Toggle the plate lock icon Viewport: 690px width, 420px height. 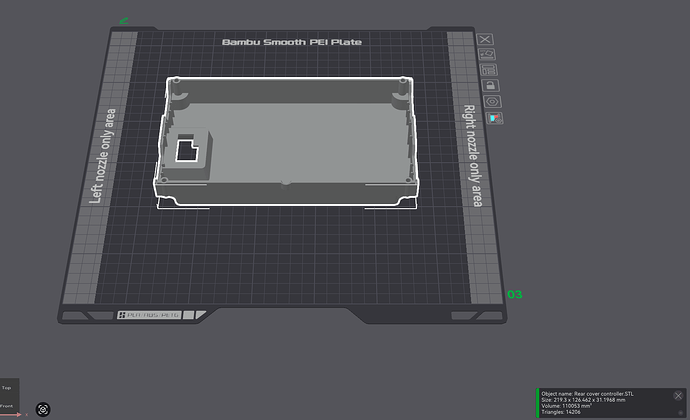(x=490, y=85)
